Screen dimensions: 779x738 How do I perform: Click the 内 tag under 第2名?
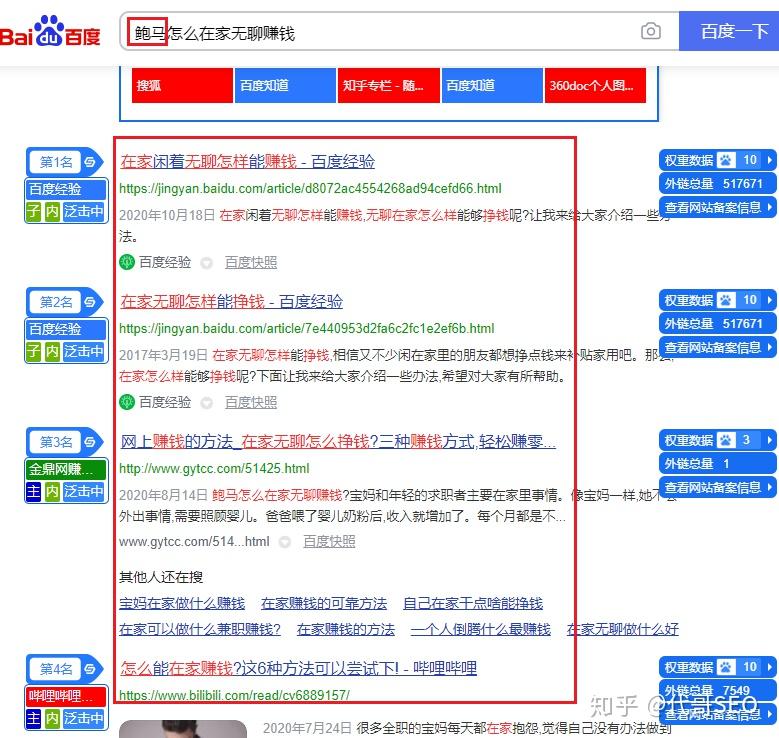pos(52,351)
